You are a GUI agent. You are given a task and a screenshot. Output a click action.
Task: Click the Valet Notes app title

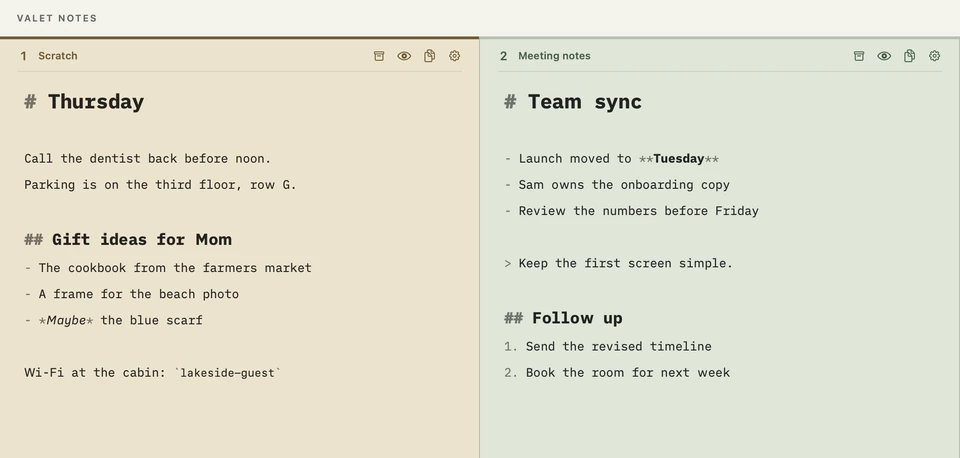point(57,18)
